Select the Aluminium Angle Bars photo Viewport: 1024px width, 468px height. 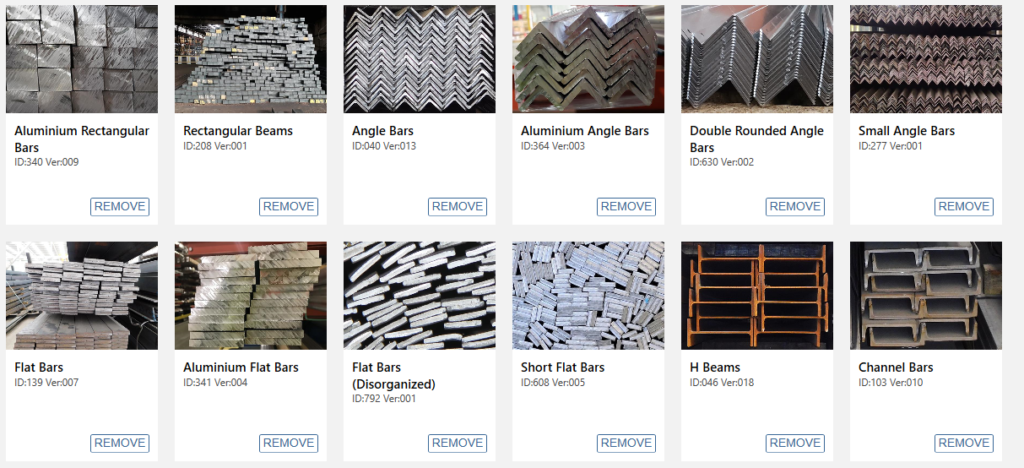click(x=588, y=59)
